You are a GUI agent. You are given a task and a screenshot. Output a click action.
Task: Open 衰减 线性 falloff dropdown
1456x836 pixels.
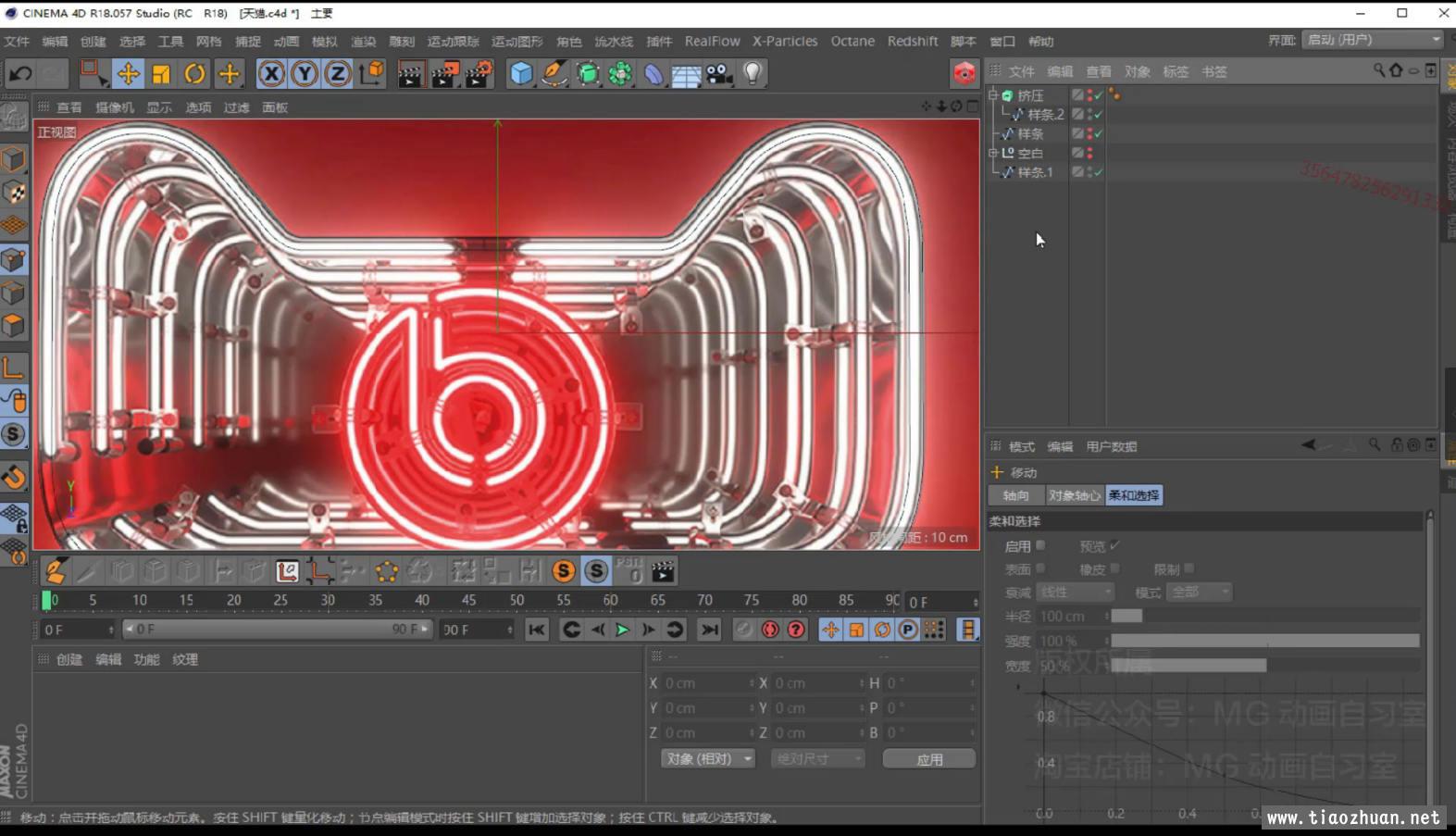tap(1075, 593)
